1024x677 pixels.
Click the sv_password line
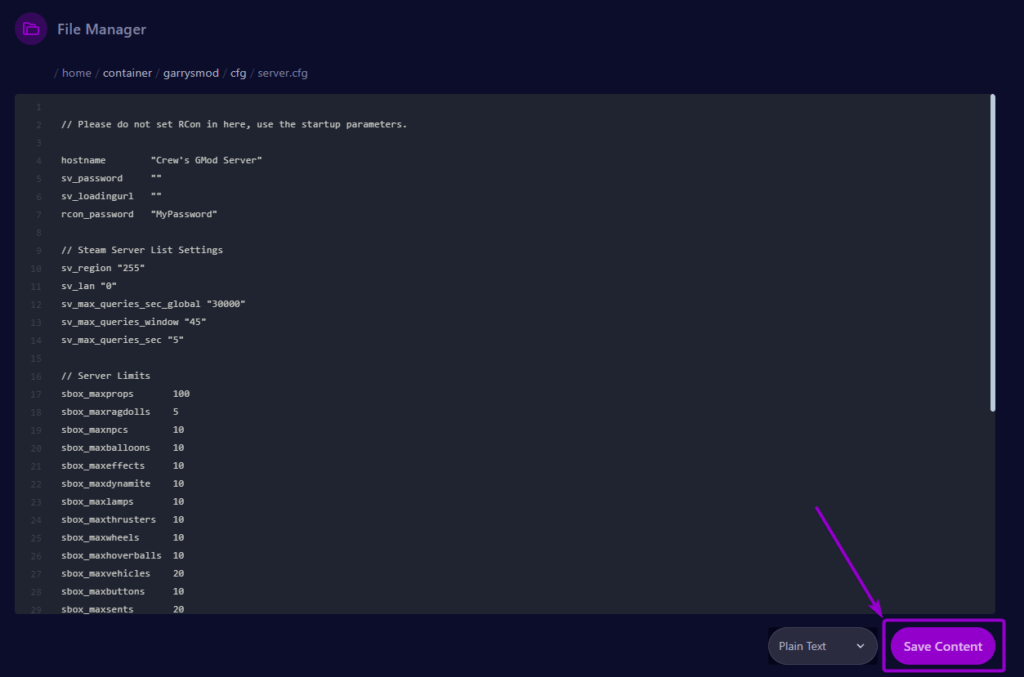point(111,178)
